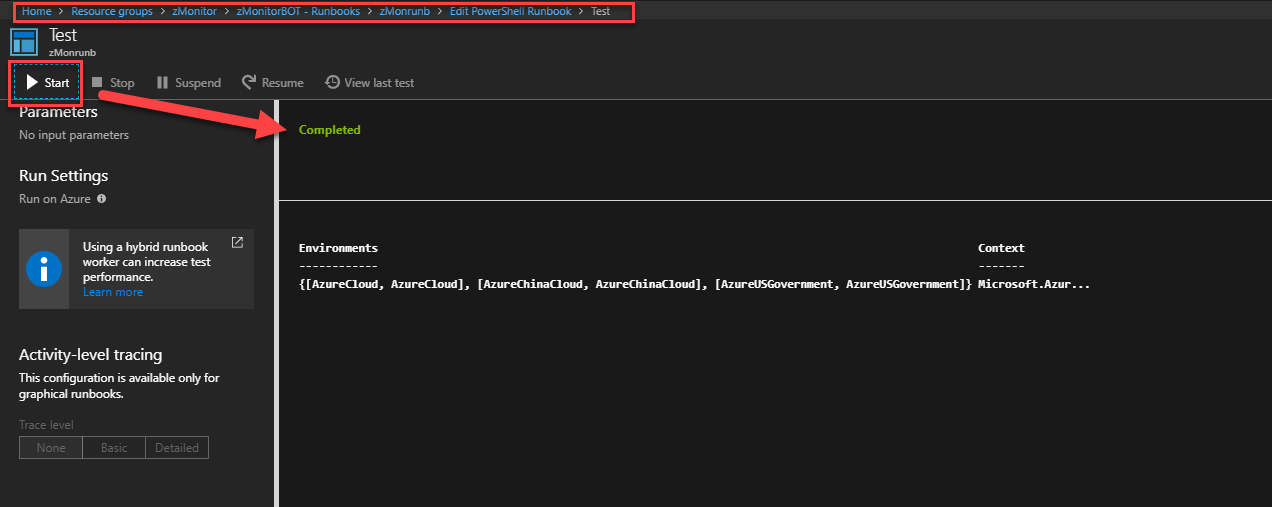The width and height of the screenshot is (1272, 507).
Task: Click the Completed status text
Action: click(x=329, y=130)
